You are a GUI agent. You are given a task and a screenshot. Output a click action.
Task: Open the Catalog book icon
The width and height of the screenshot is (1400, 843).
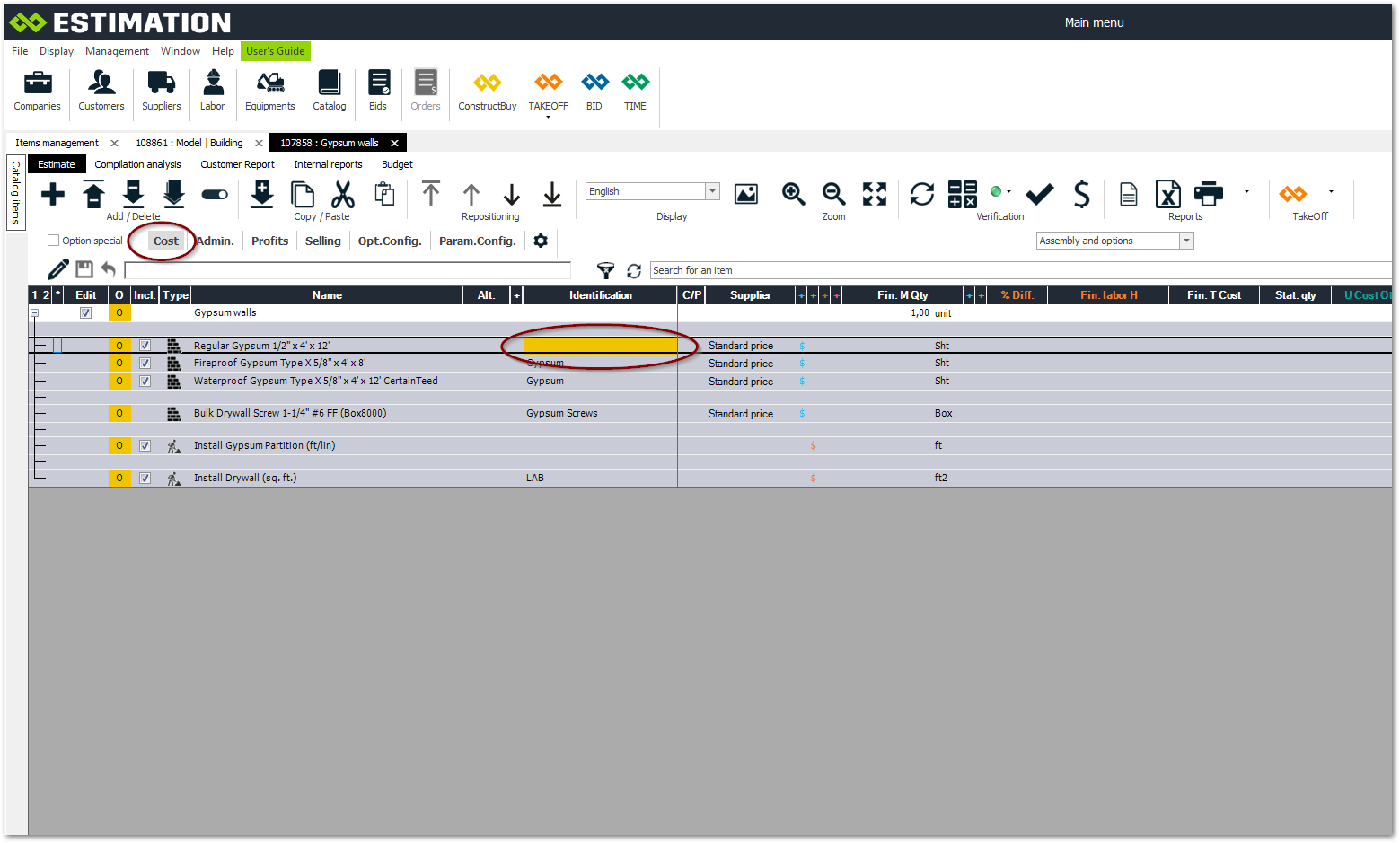click(x=329, y=91)
